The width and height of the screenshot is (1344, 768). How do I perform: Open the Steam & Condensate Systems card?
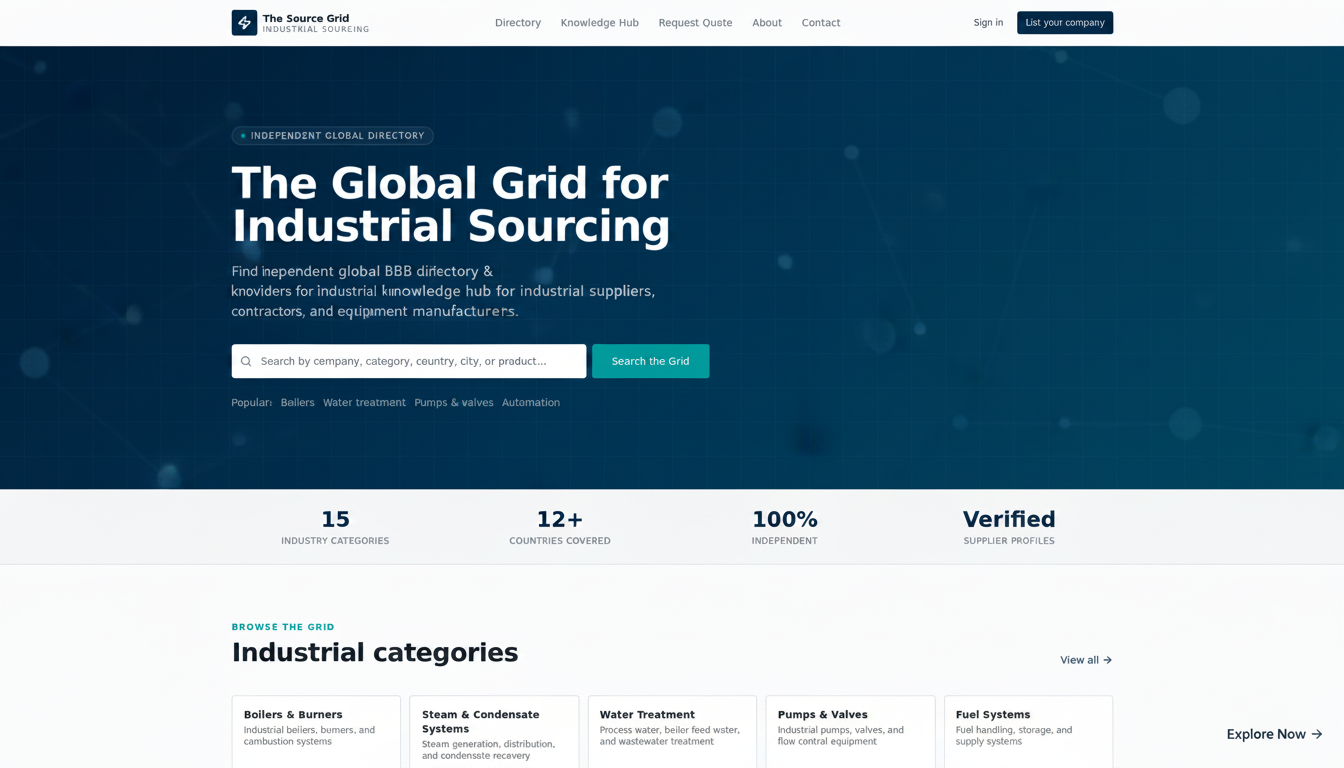[x=494, y=732]
